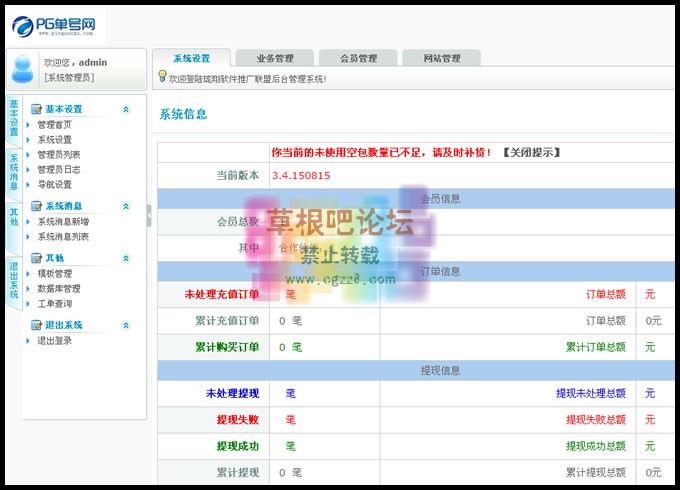Click the 欢迎您，admin greeting
The width and height of the screenshot is (680, 490).
coord(75,62)
